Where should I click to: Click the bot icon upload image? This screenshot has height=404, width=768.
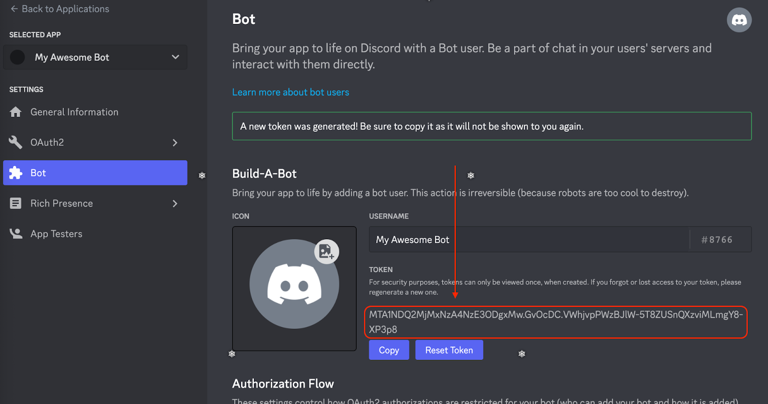[x=294, y=288]
